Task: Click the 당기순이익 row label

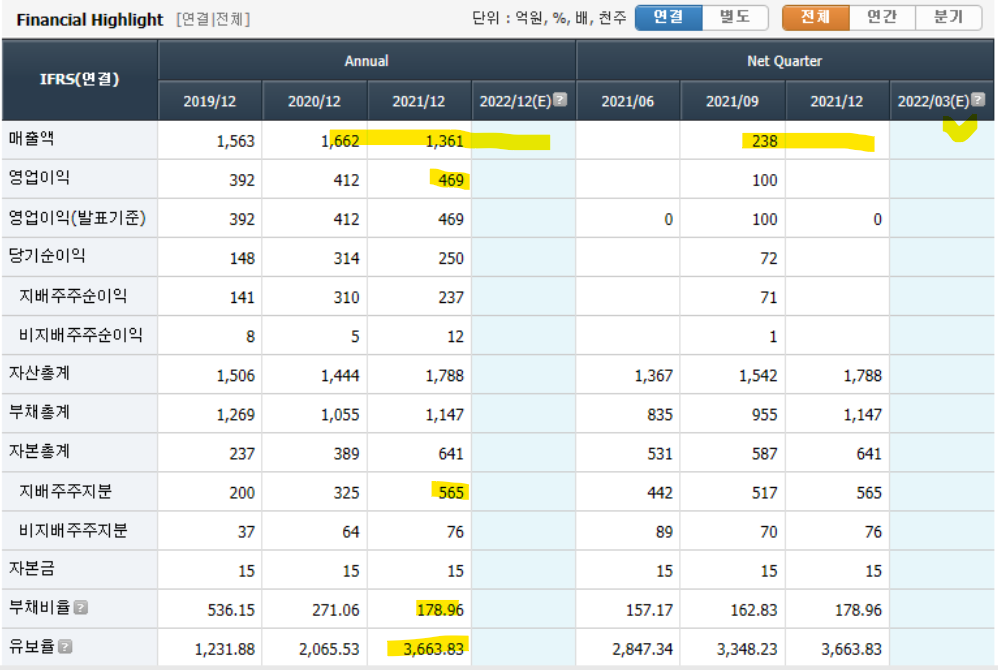Action: pos(47,256)
